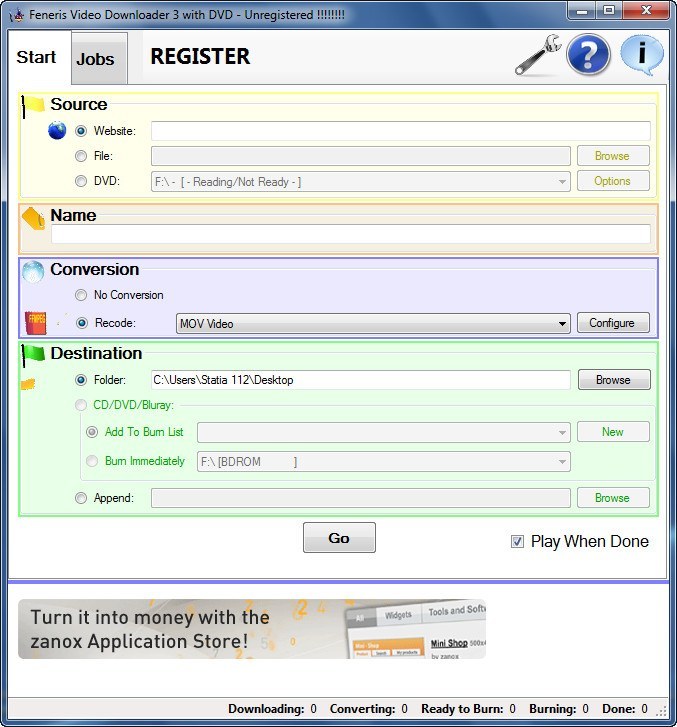Open the REGISTER menu item

[200, 57]
